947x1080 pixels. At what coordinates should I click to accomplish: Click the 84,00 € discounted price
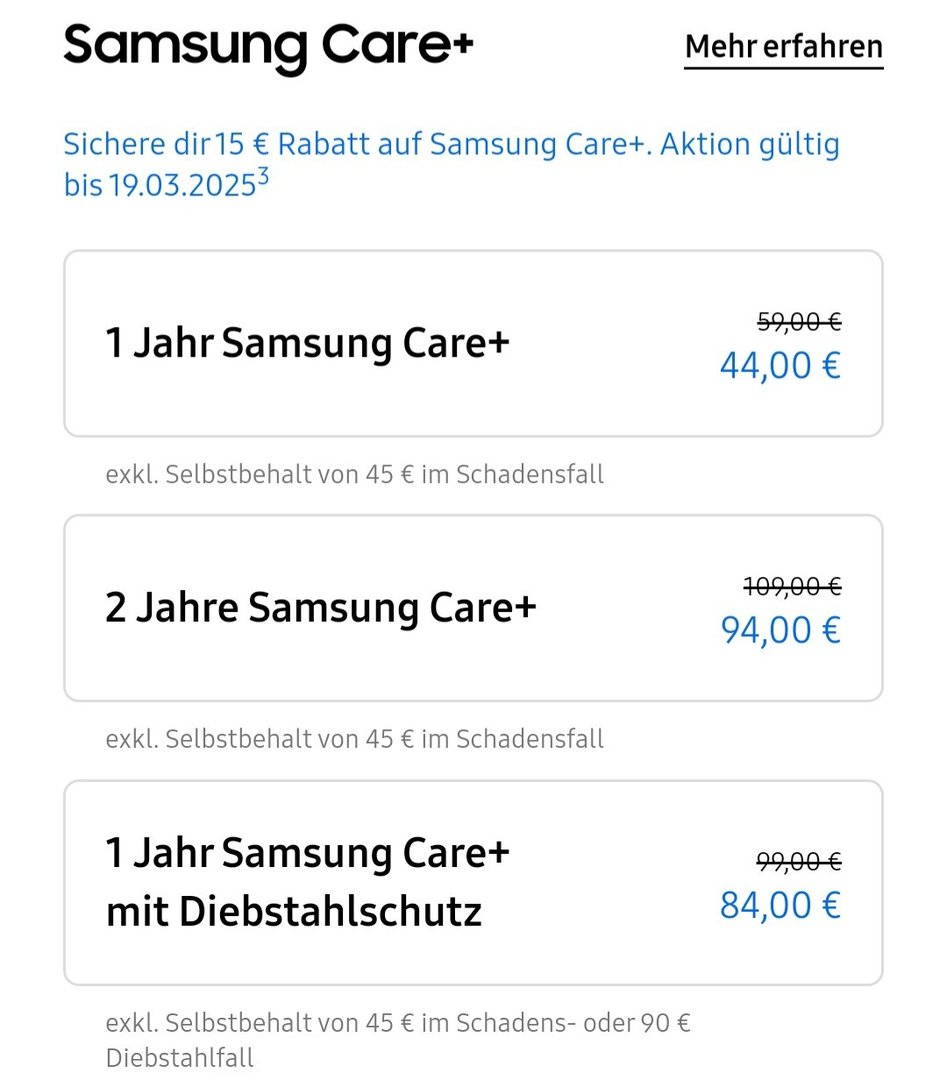(x=780, y=905)
